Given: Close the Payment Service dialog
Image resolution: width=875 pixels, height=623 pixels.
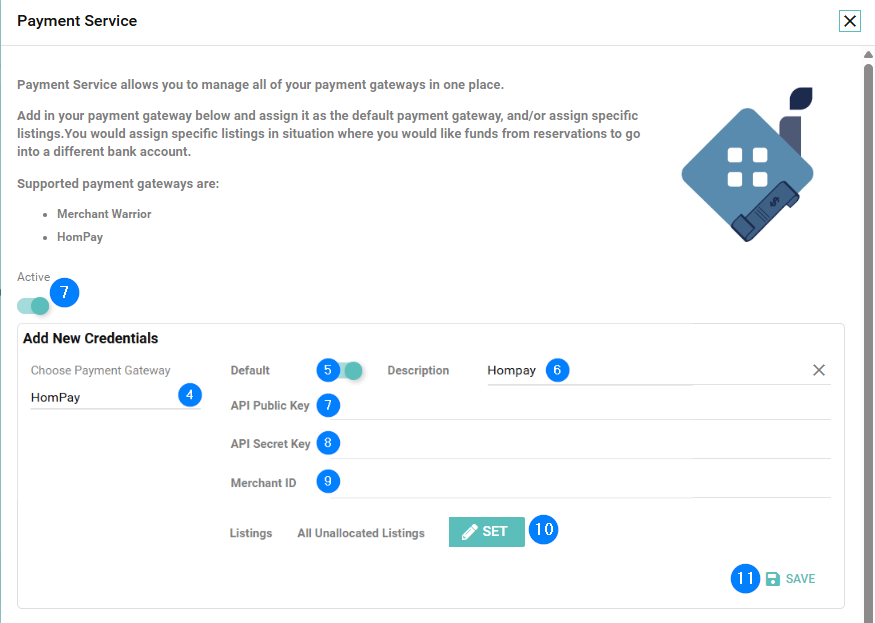Looking at the screenshot, I should 850,21.
